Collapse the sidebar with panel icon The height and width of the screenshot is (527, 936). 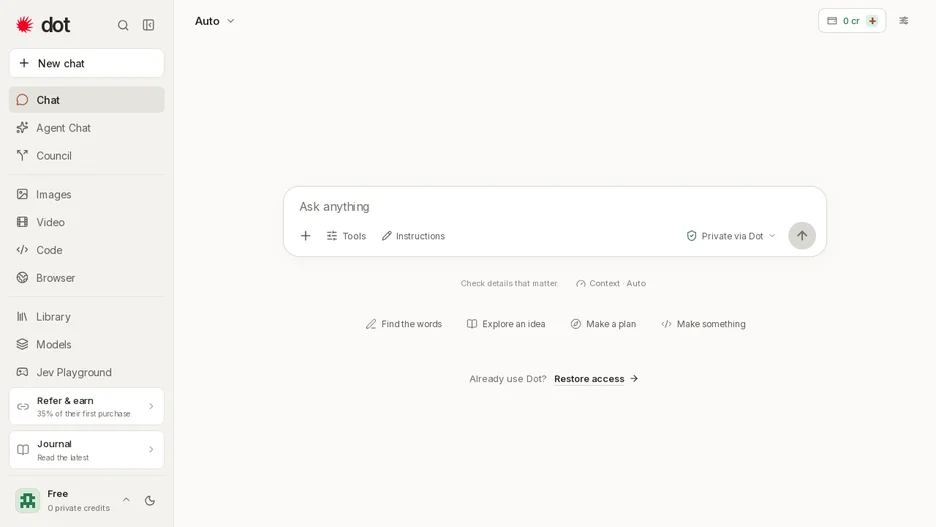[149, 25]
